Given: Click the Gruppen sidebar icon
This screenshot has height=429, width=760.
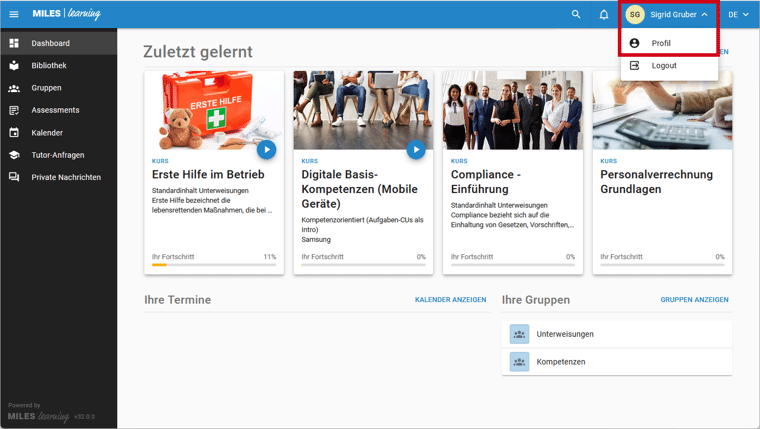Looking at the screenshot, I should 14,88.
